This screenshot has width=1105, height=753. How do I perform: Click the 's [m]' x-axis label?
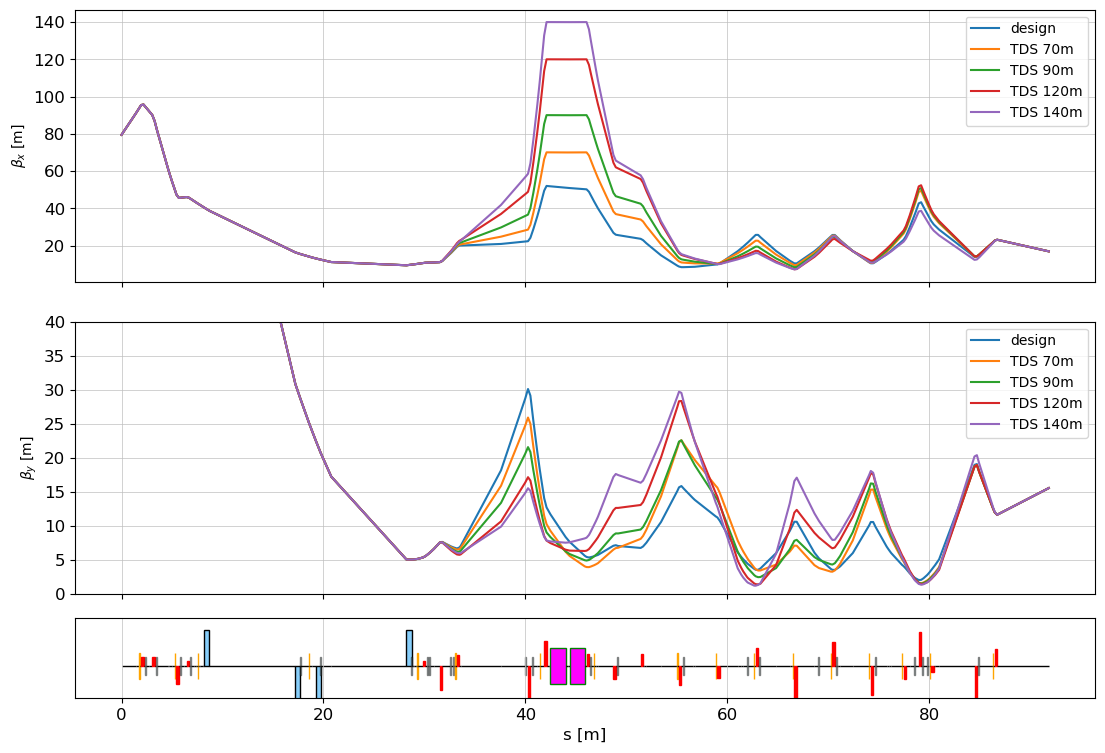click(x=584, y=735)
